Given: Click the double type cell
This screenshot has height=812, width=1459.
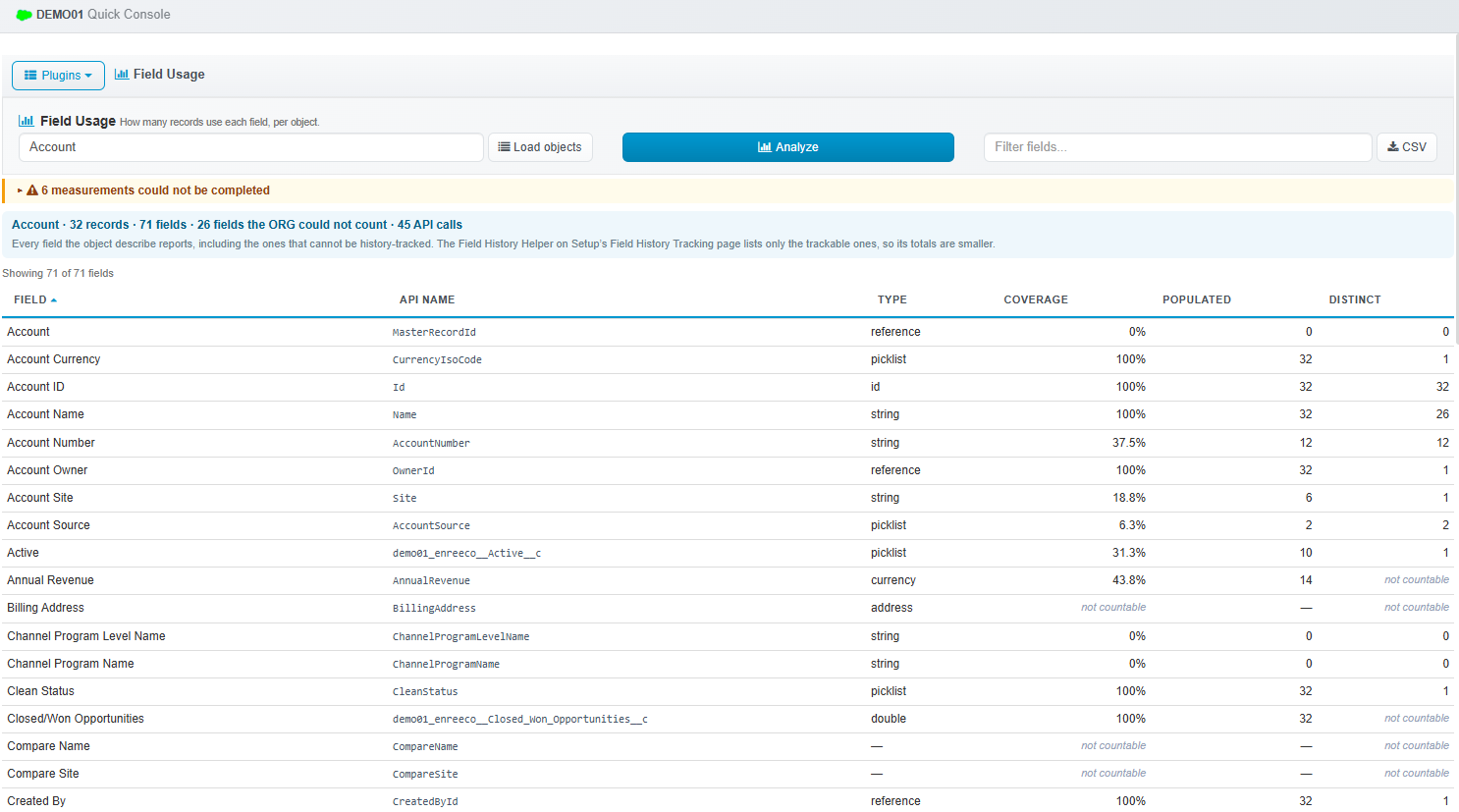Looking at the screenshot, I should pos(889,719).
